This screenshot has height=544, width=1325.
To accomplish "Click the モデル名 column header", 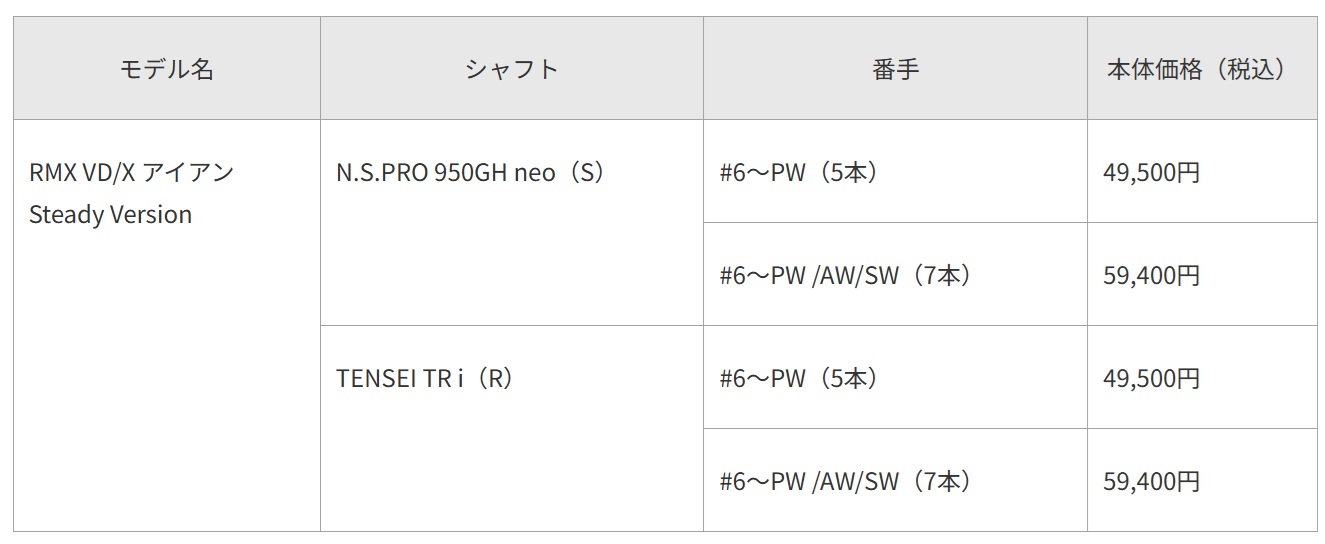I will tap(167, 69).
